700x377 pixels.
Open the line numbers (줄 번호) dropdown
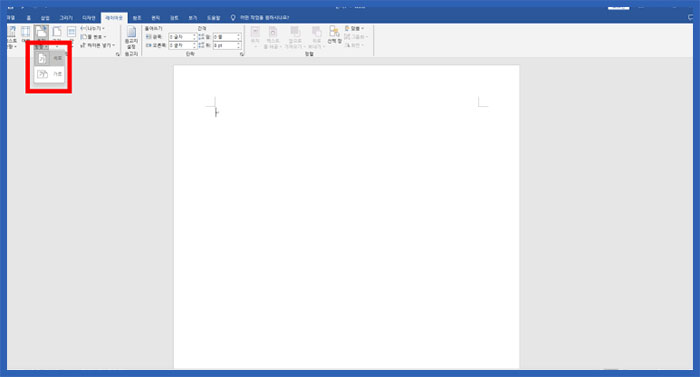pyautogui.click(x=93, y=37)
